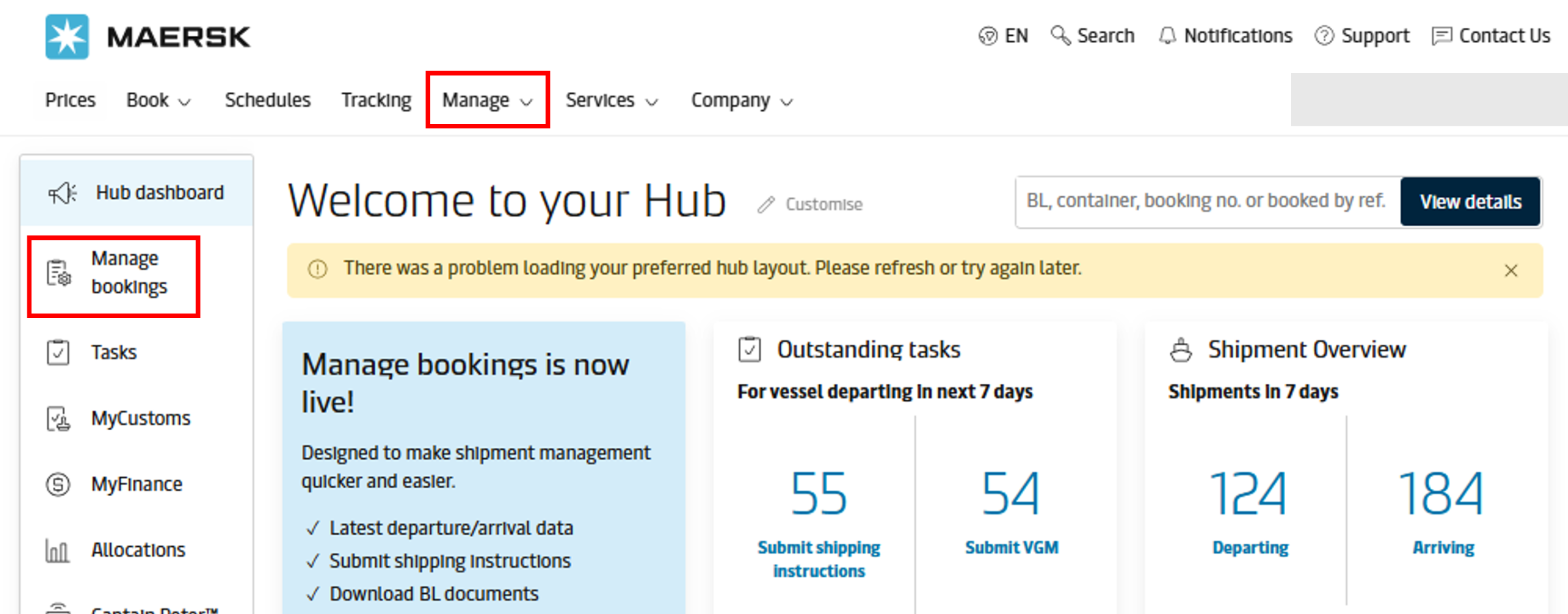Viewport: 1568px width, 614px height.
Task: Open the Departing shipments link
Action: 1251,548
